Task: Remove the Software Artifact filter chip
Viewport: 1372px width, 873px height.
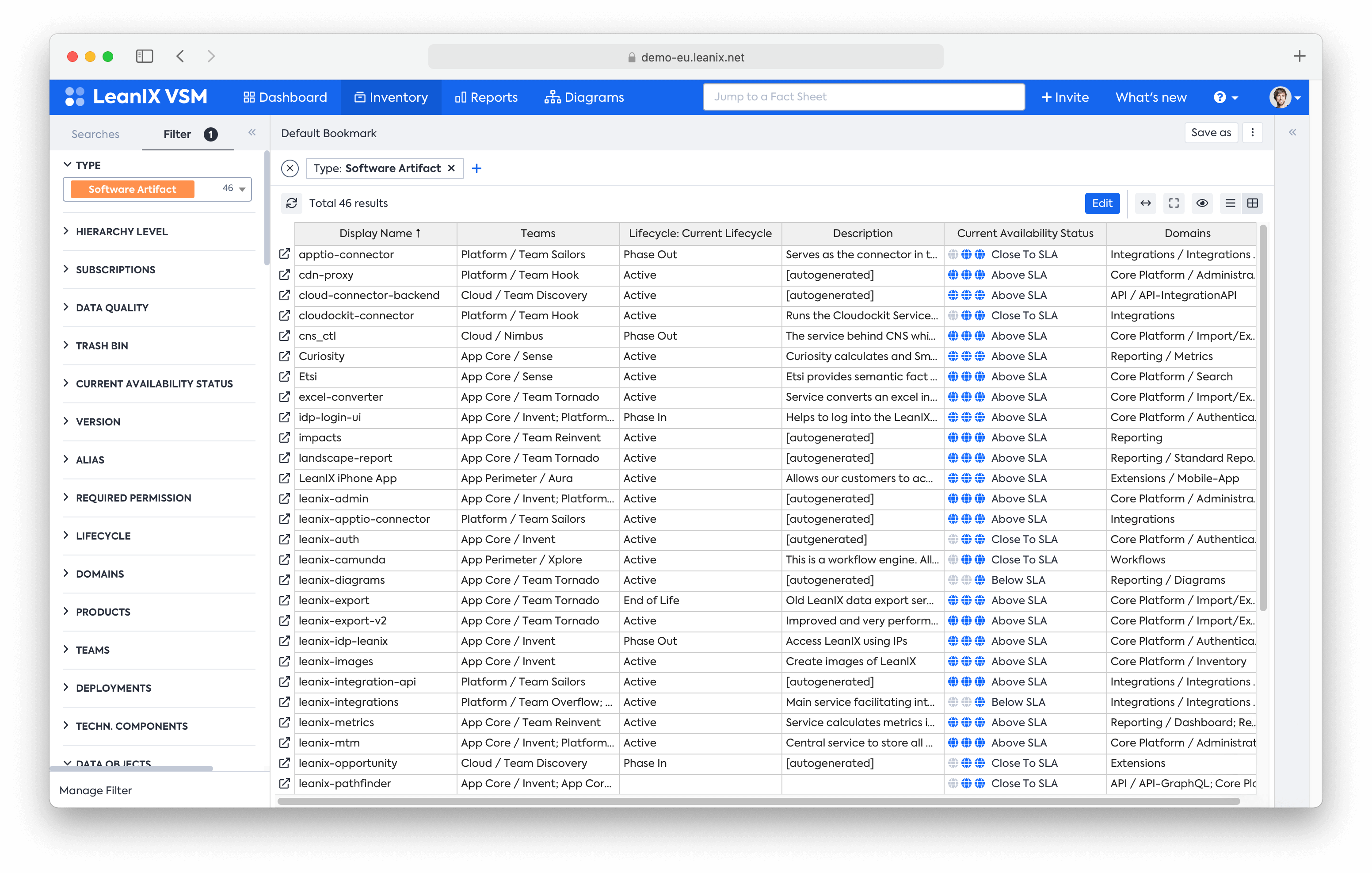Action: point(451,168)
